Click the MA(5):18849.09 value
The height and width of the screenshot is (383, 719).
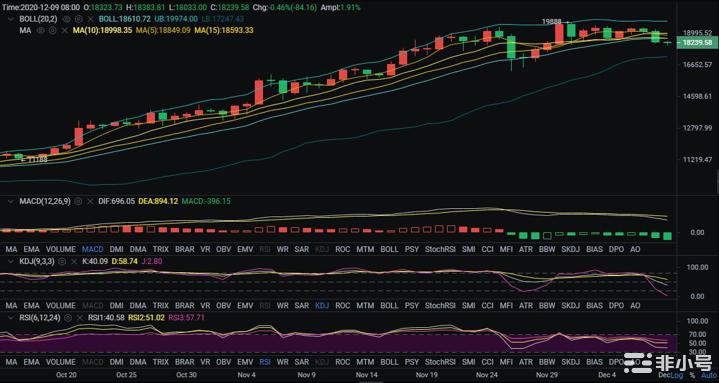pos(163,30)
